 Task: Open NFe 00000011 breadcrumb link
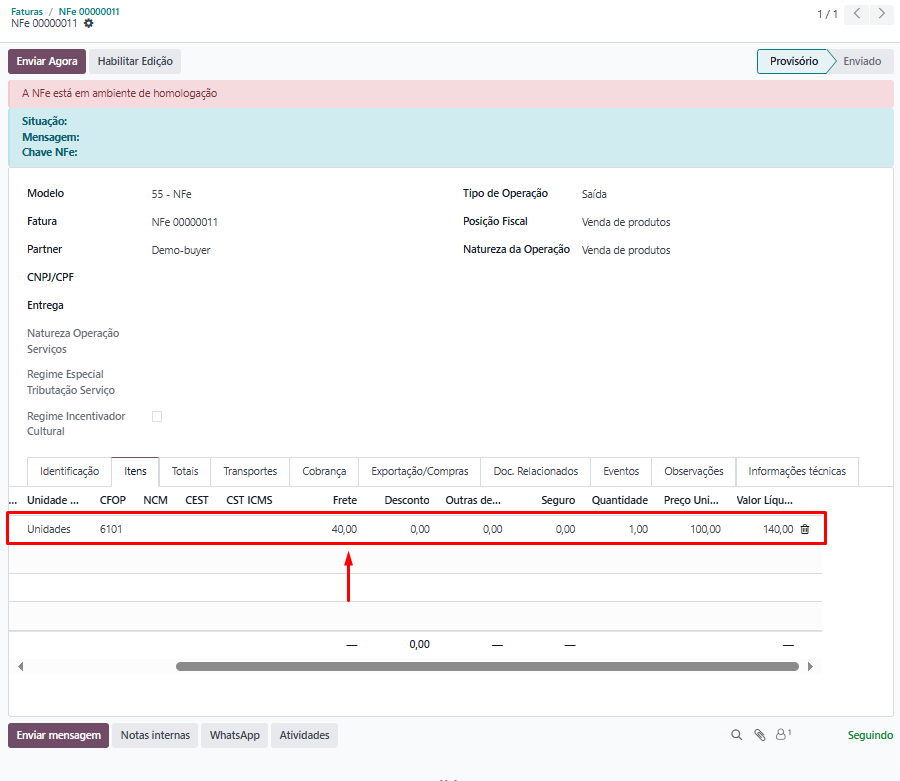tap(89, 11)
